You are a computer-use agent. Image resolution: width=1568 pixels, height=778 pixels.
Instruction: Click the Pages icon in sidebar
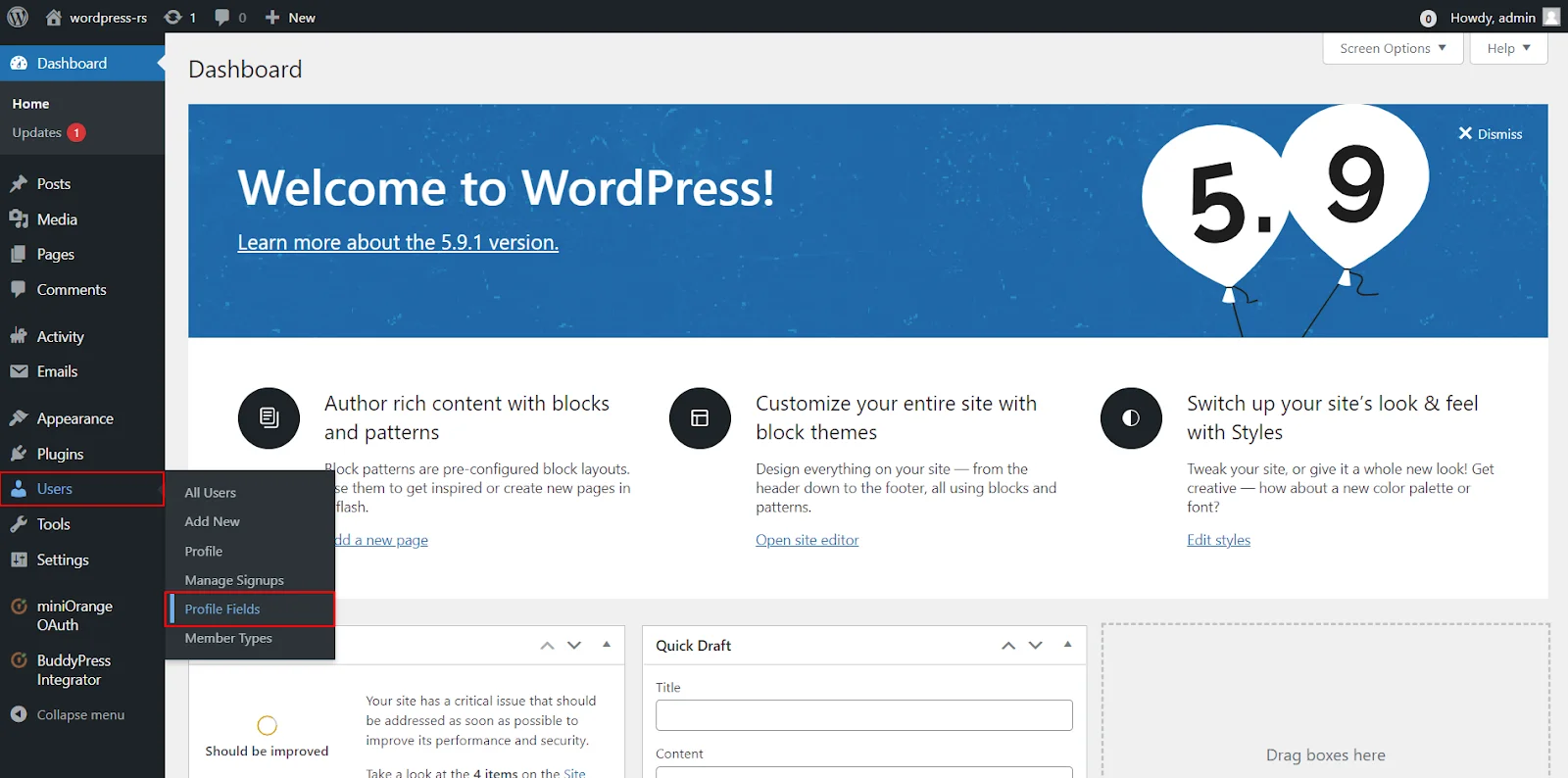pos(19,255)
